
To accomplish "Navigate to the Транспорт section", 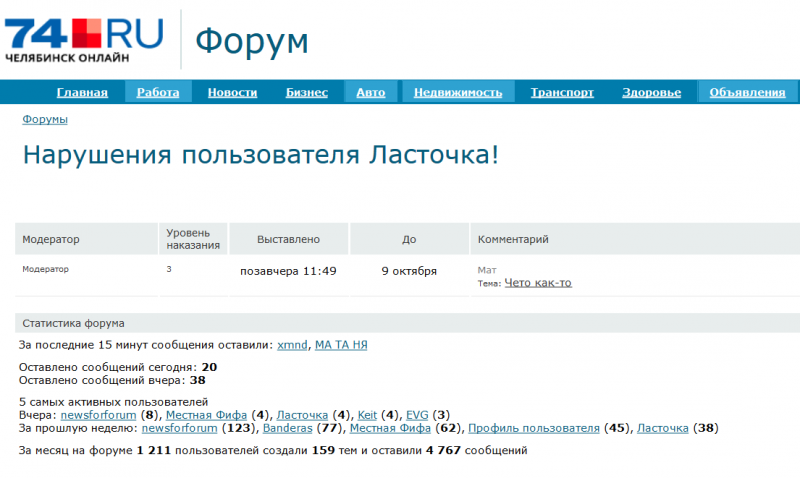I will 562,93.
